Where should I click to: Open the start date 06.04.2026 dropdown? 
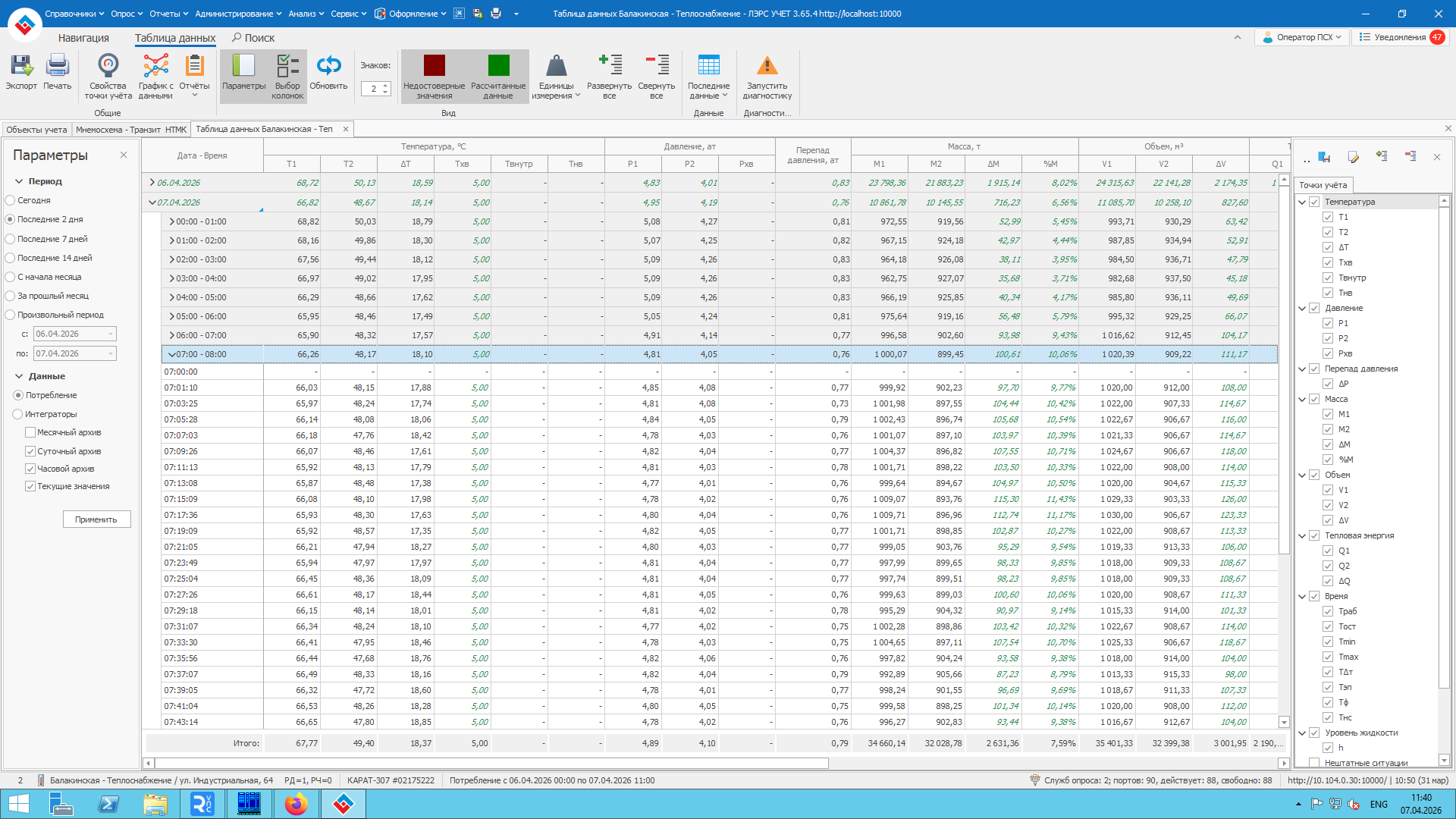pyautogui.click(x=111, y=334)
